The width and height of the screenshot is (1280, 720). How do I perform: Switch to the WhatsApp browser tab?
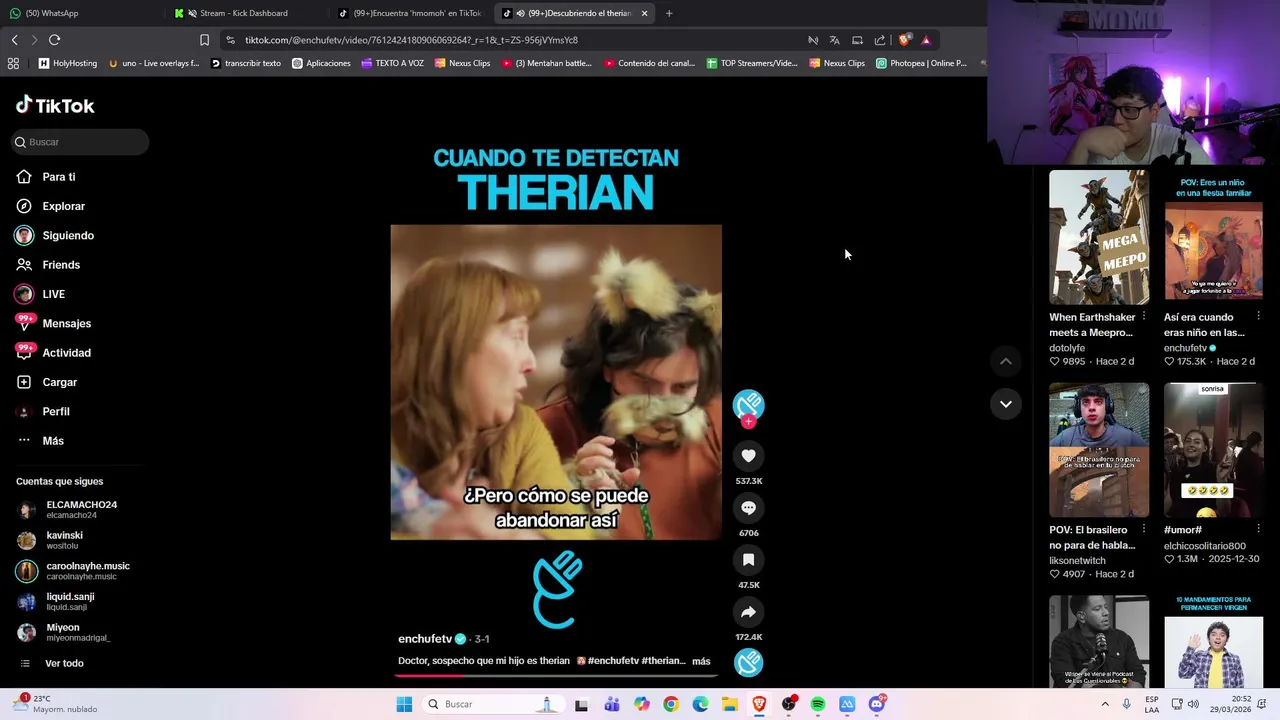point(80,13)
